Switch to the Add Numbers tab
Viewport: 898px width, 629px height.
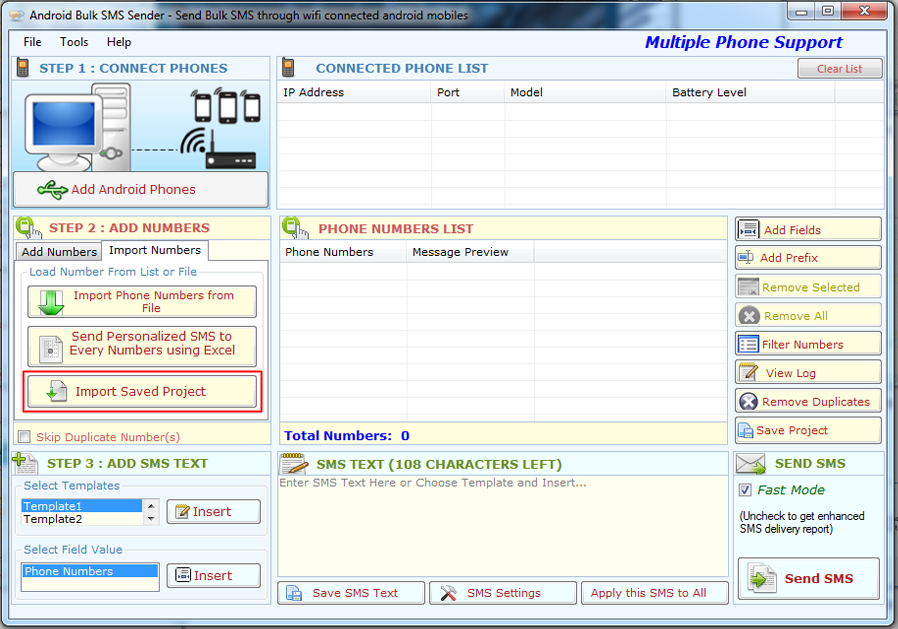(x=59, y=252)
